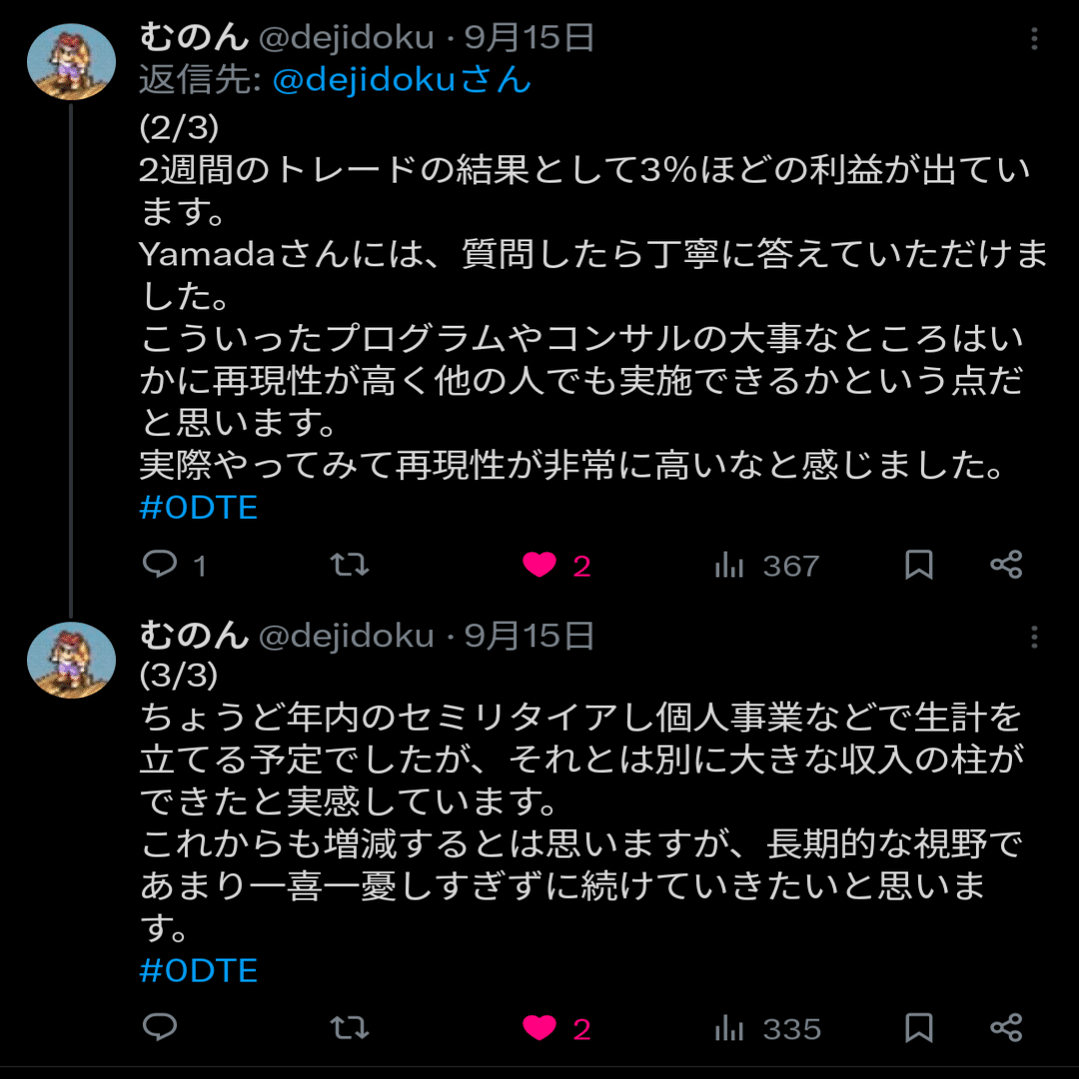The image size is (1079, 1079).
Task: Reply to the (2/3) tweet
Action: [x=160, y=565]
